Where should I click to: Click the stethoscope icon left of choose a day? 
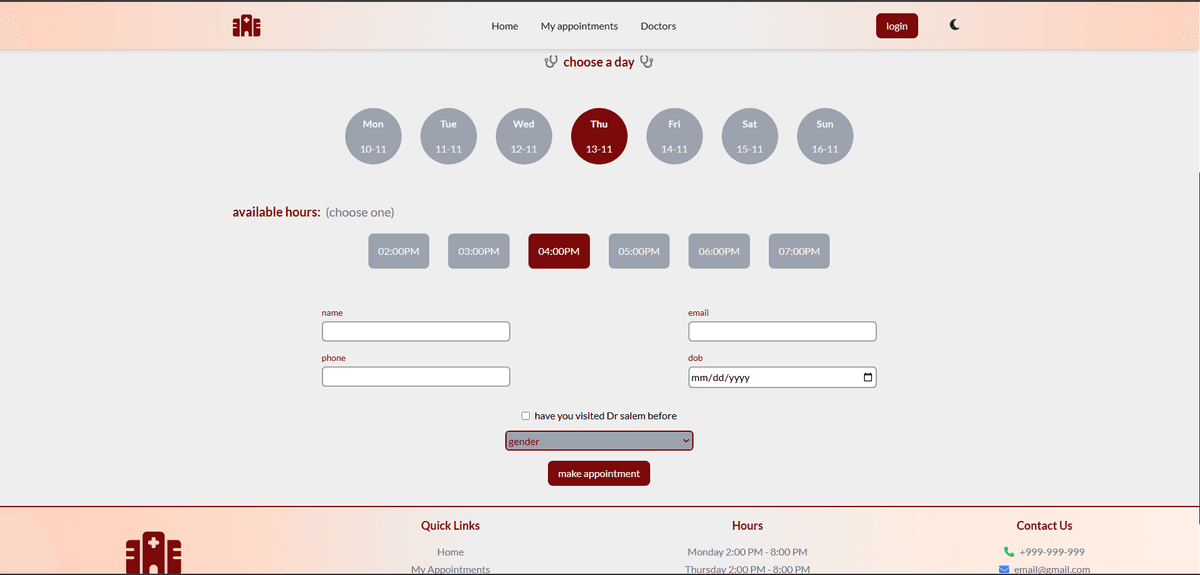click(x=550, y=62)
